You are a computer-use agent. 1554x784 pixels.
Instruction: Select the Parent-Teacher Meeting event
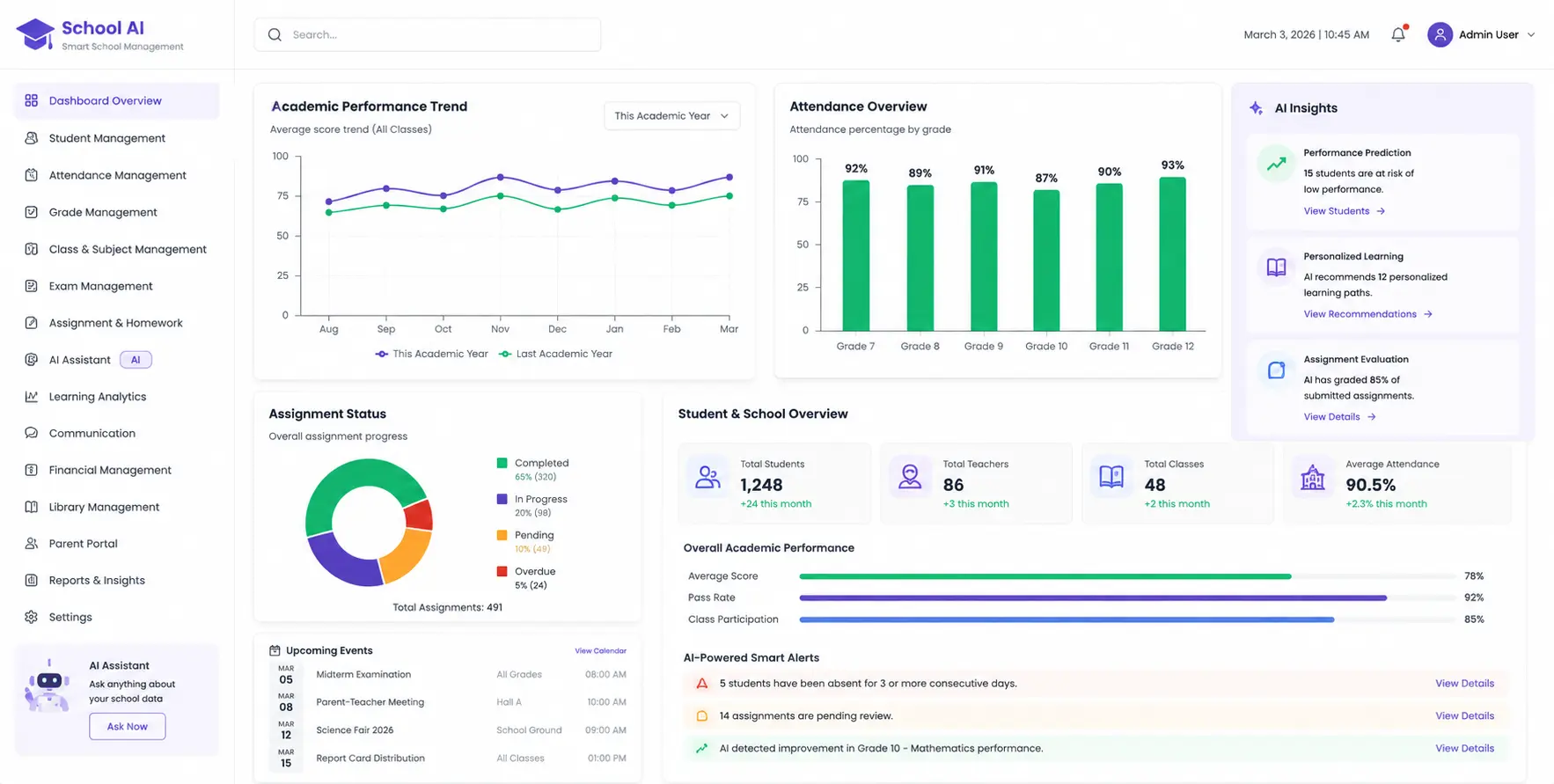(448, 702)
